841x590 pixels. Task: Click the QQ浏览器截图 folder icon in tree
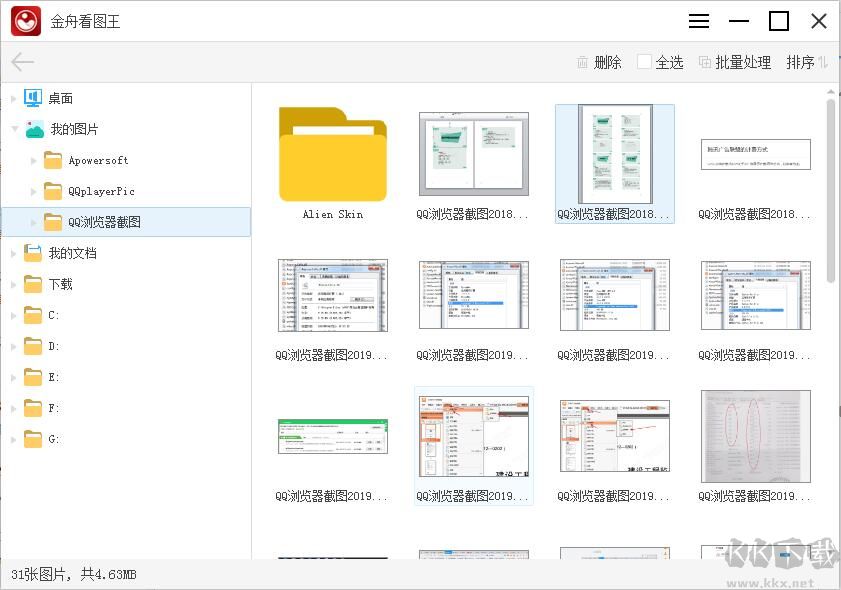pos(53,222)
